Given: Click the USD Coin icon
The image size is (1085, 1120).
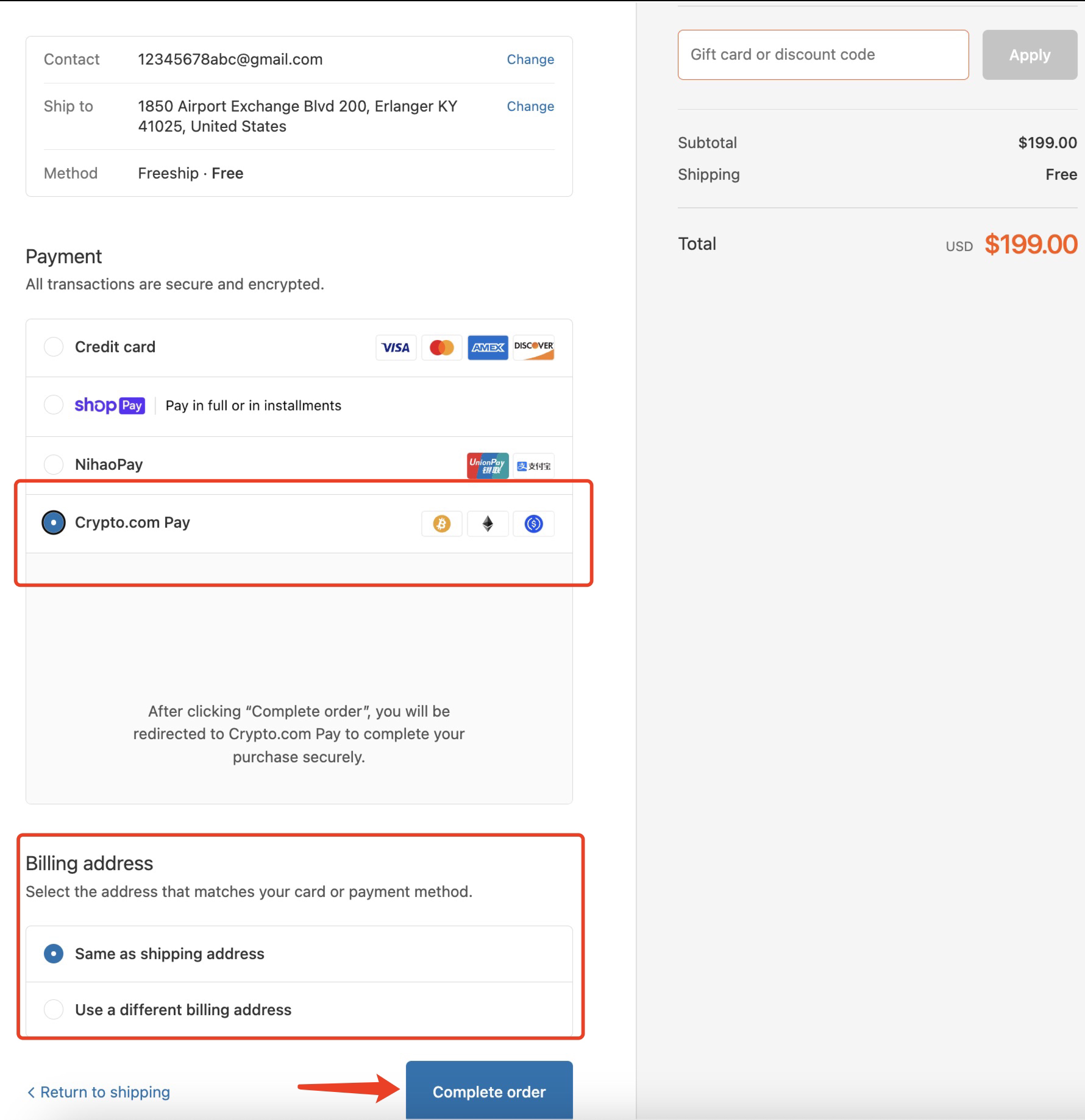Looking at the screenshot, I should coord(533,523).
